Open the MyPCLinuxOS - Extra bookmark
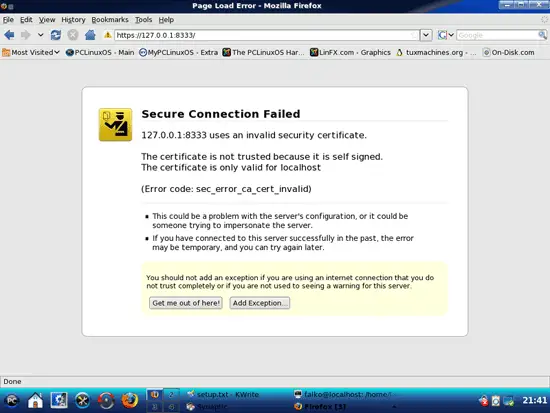 [x=179, y=53]
